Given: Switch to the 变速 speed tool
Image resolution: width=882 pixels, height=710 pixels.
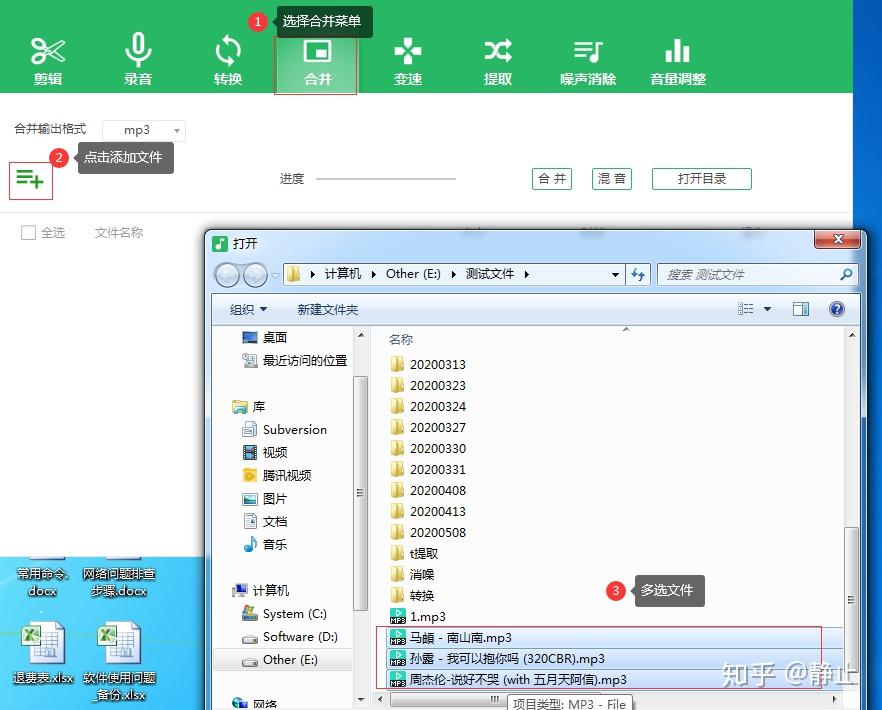Looking at the screenshot, I should coord(408,60).
